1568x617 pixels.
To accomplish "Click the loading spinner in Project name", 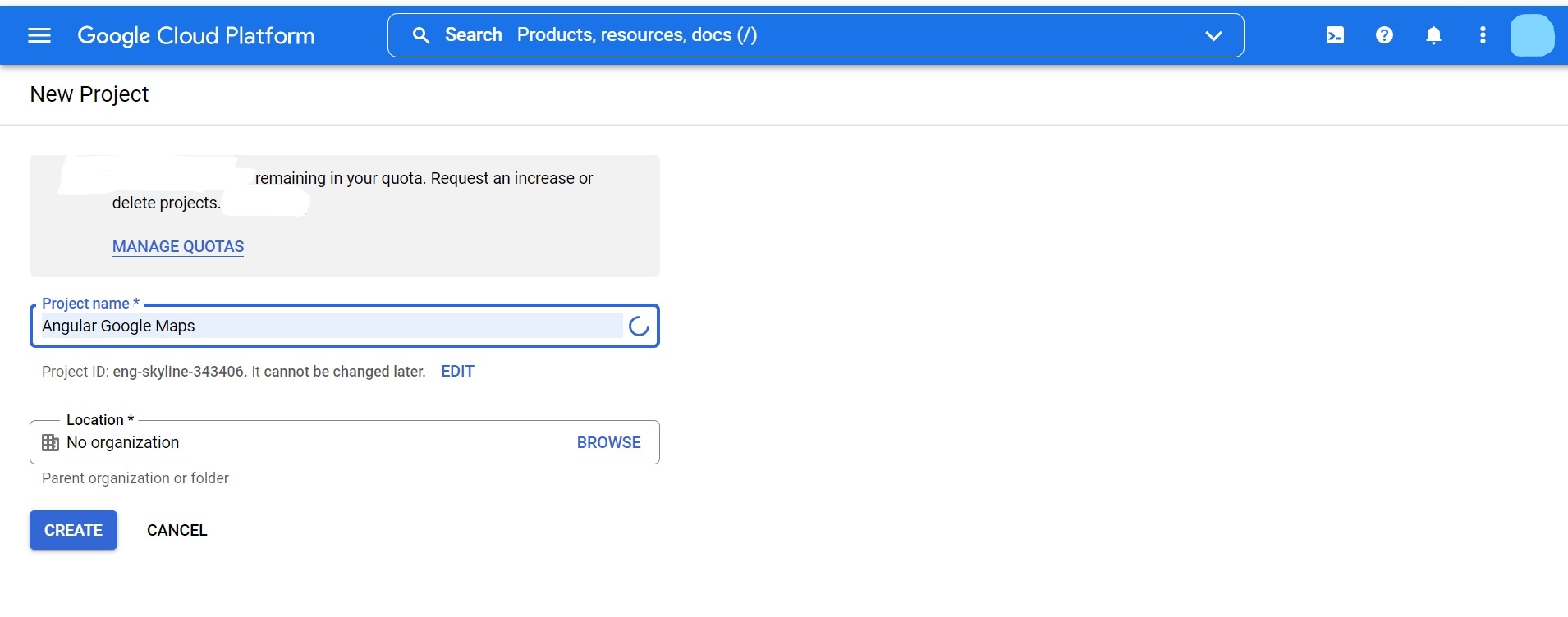I will (x=639, y=327).
